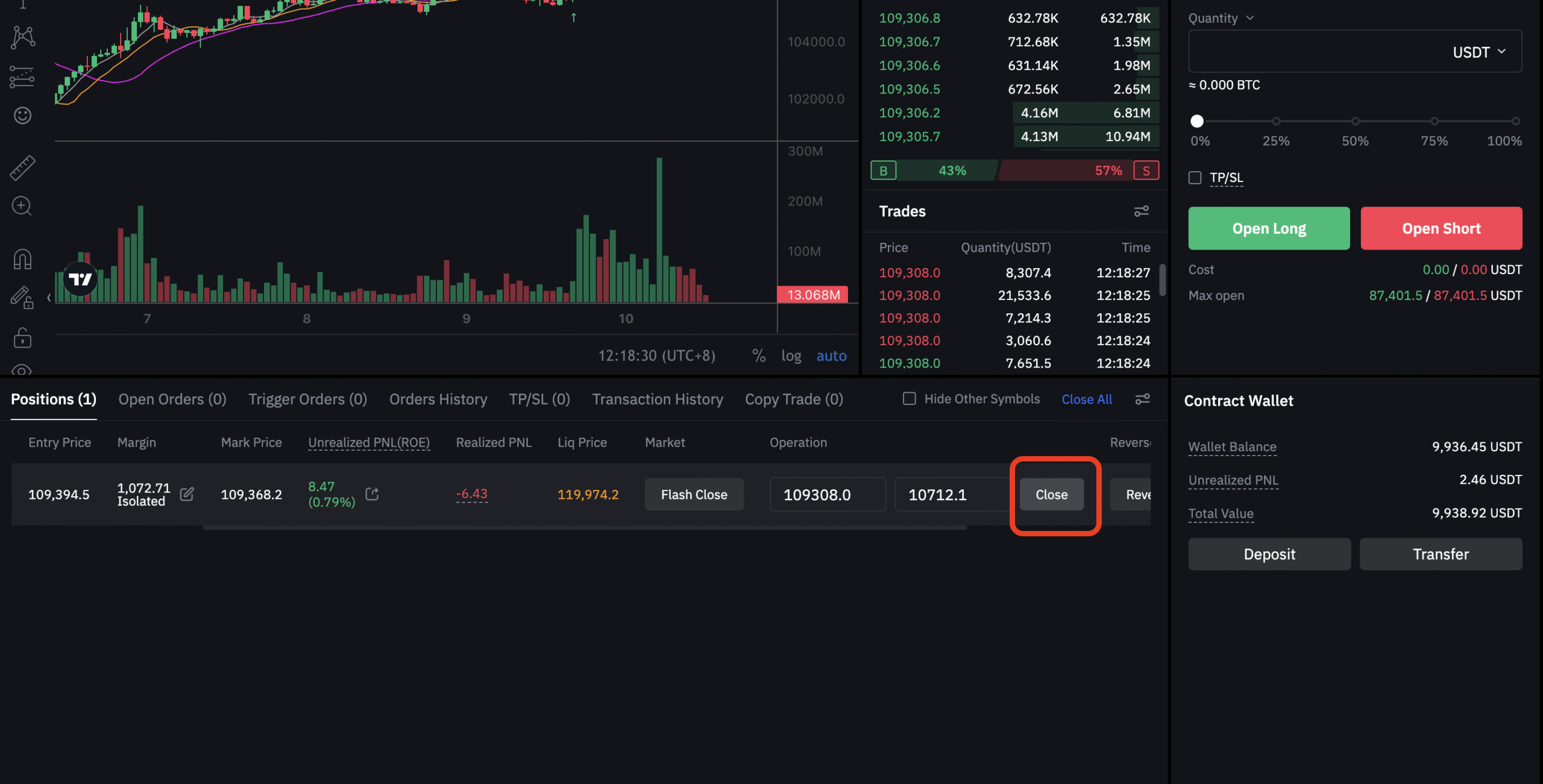Collapse the drawing toolbar side arrow
The height and width of the screenshot is (784, 1543).
(49, 298)
